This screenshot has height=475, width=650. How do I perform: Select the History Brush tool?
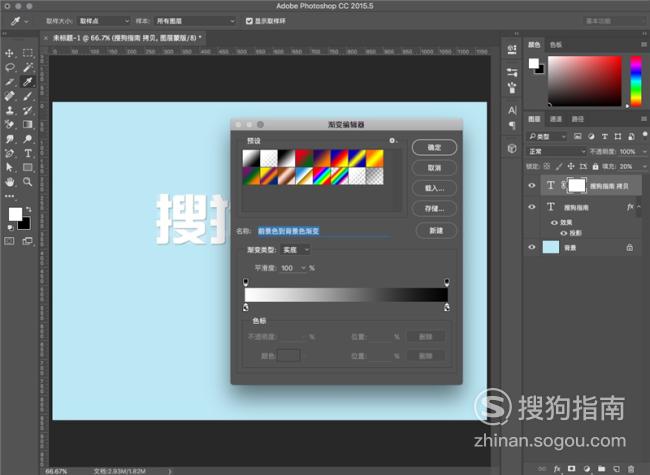[x=28, y=110]
